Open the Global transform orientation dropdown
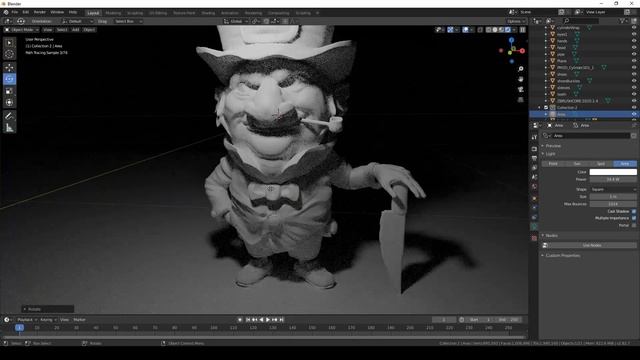This screenshot has width=640, height=360. [x=236, y=21]
